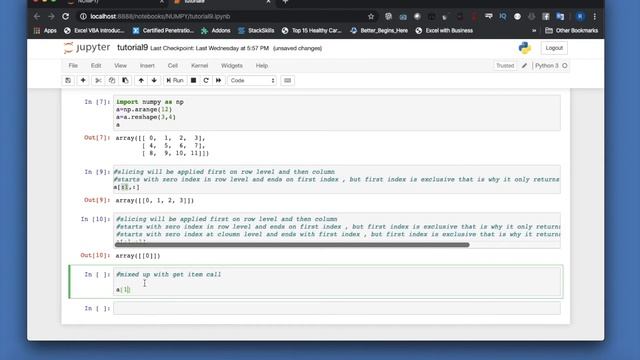This screenshot has width=640, height=360.
Task: Click the Out[9] array output text
Action: 155,200
